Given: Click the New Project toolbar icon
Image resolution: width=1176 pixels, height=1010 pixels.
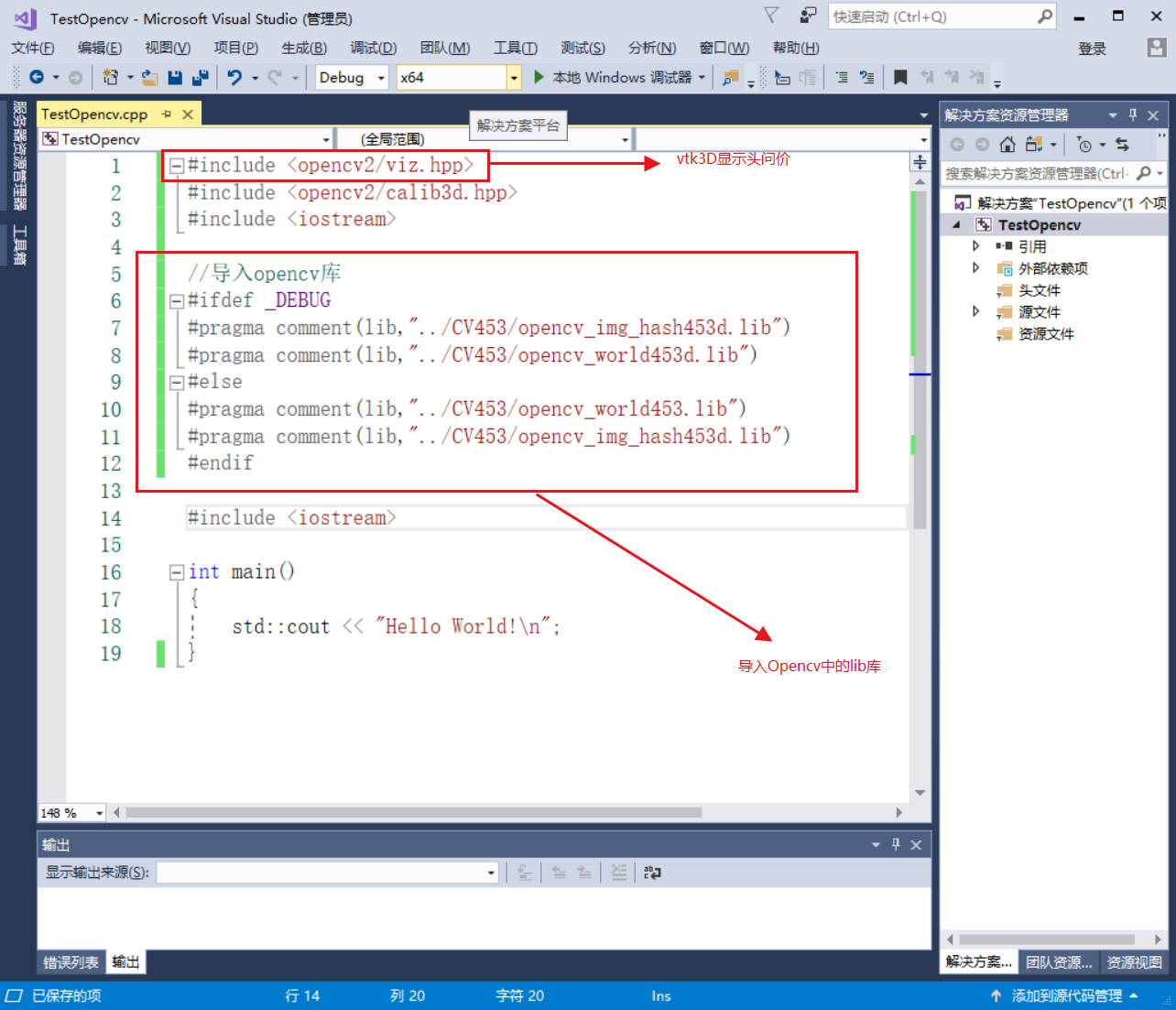Looking at the screenshot, I should click(110, 78).
